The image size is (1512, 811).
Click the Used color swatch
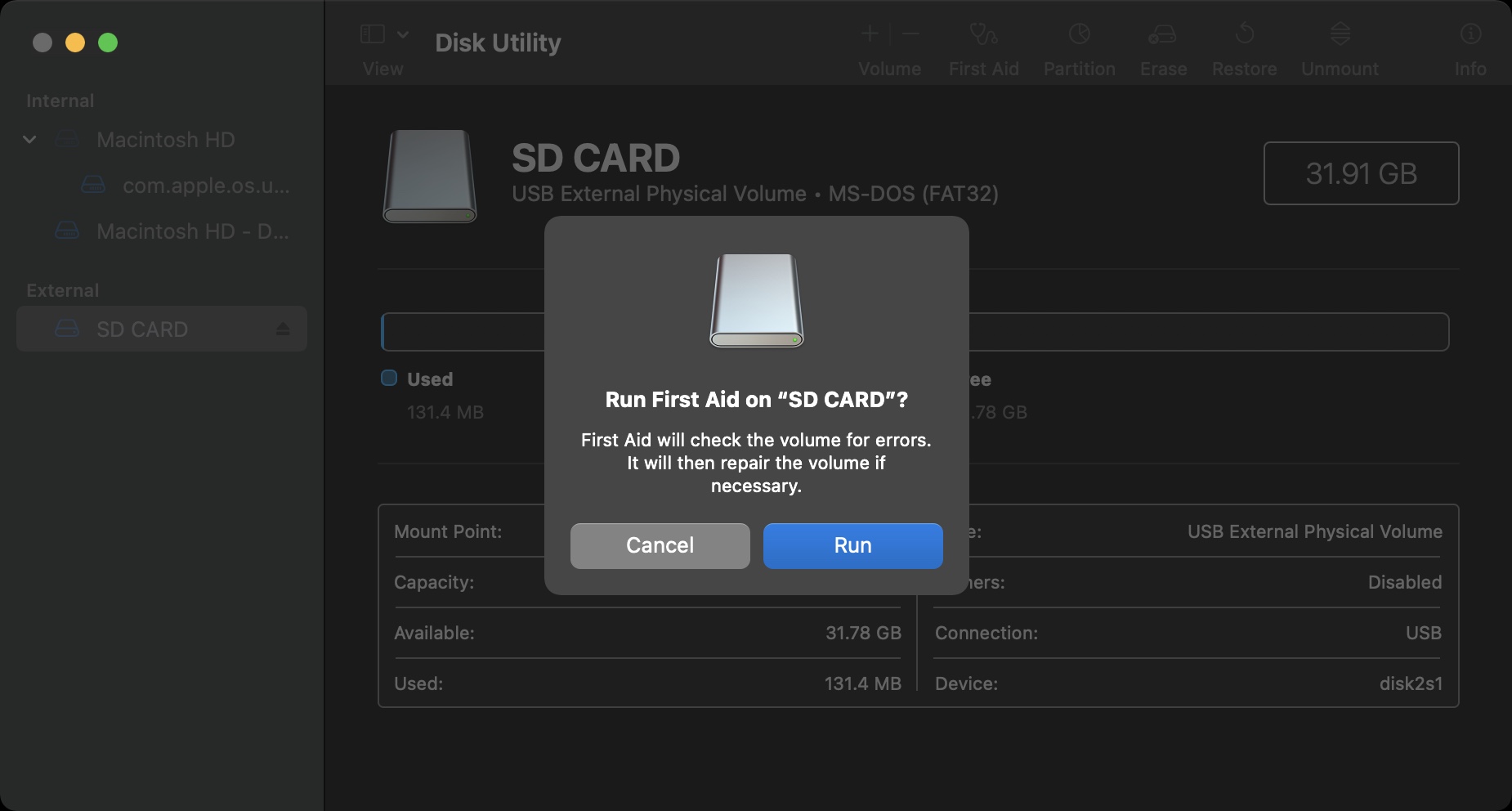(x=389, y=378)
